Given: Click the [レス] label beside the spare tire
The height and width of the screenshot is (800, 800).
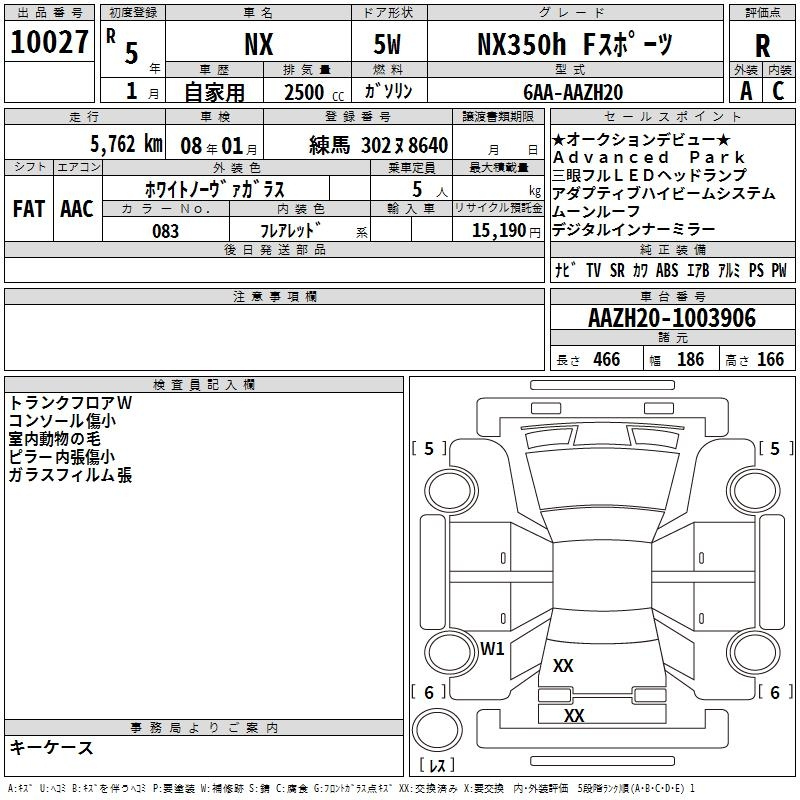Looking at the screenshot, I should click(437, 765).
